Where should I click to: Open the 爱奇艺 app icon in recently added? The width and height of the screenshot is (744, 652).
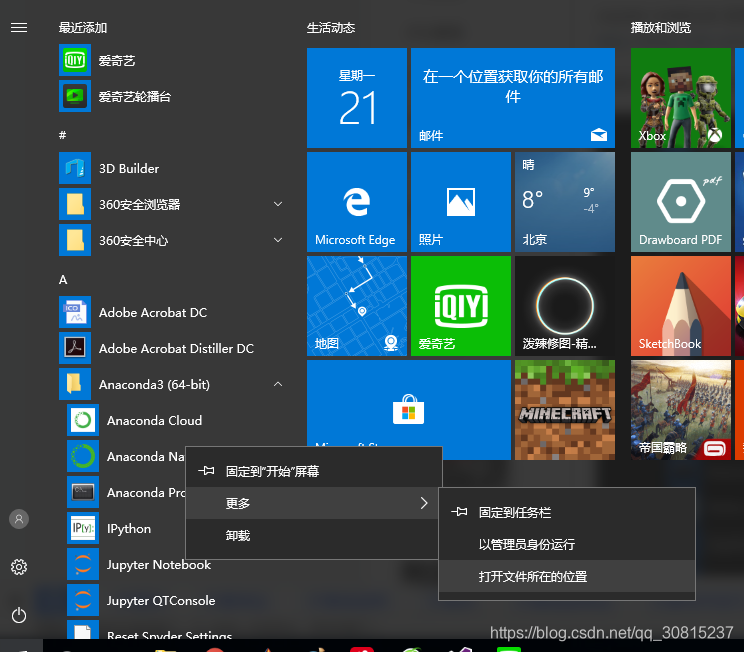(x=75, y=60)
